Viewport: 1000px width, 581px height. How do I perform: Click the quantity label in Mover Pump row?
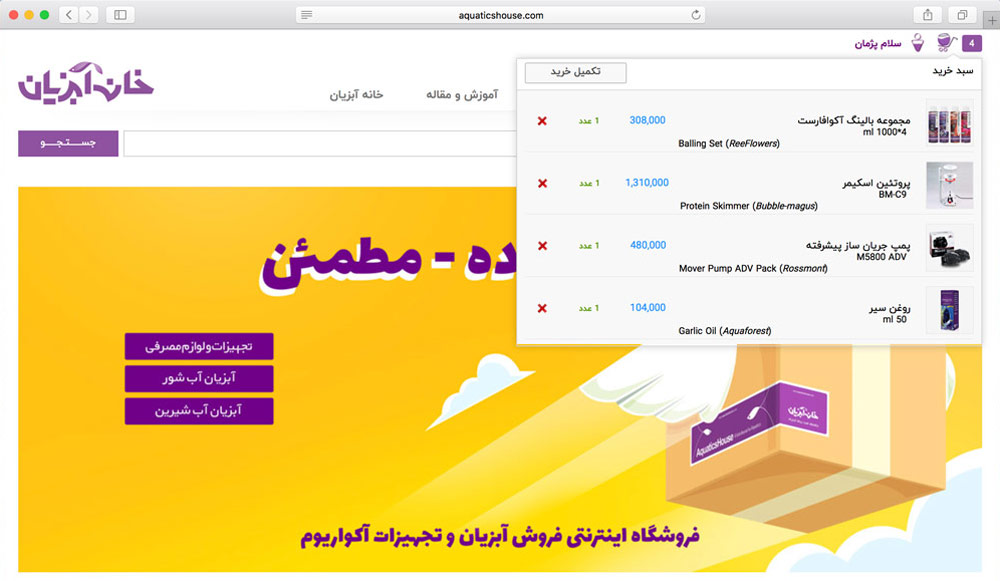point(589,246)
